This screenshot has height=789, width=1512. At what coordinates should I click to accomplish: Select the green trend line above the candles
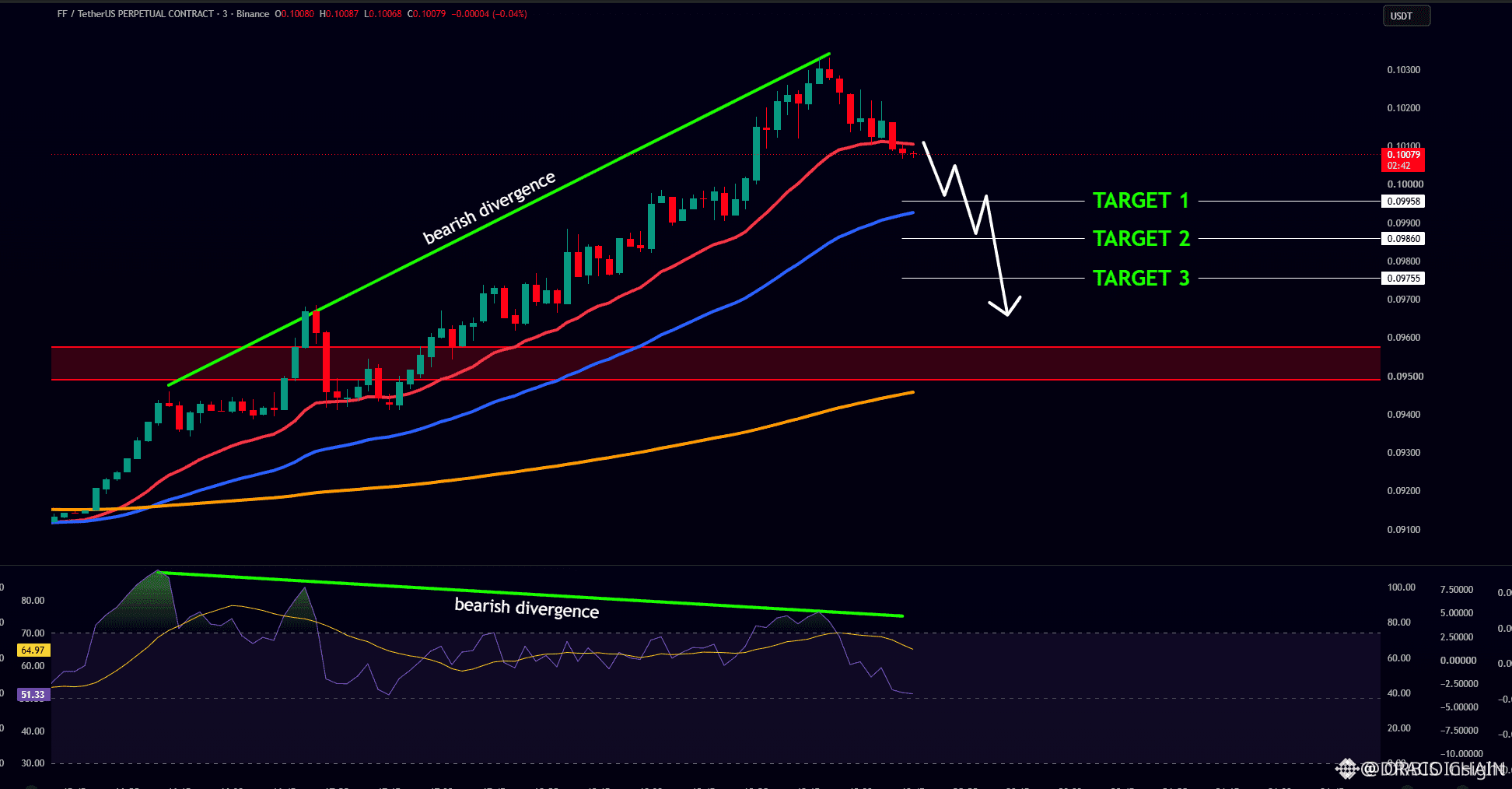pyautogui.click(x=499, y=219)
